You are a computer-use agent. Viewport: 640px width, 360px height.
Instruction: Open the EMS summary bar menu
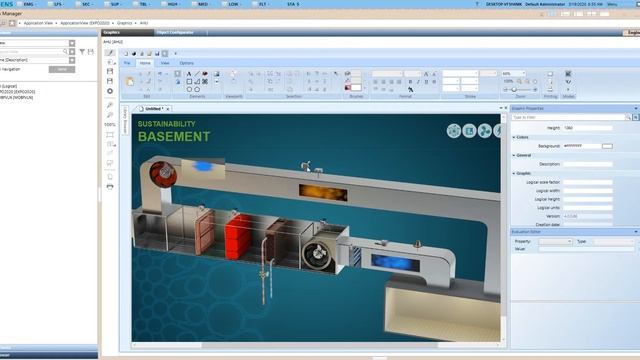pos(29,4)
